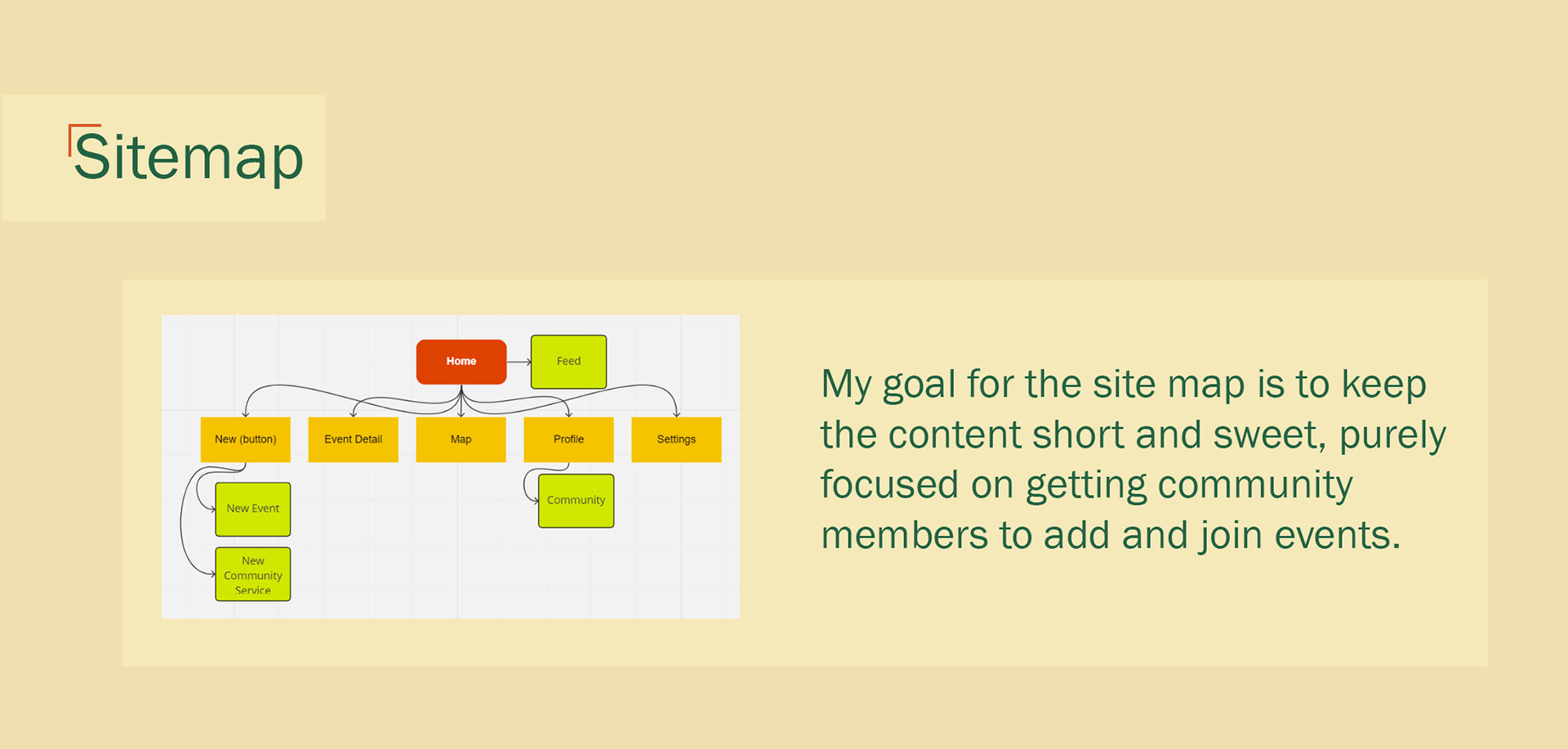This screenshot has width=1568, height=749.
Task: Select the New Event green box
Action: [252, 509]
